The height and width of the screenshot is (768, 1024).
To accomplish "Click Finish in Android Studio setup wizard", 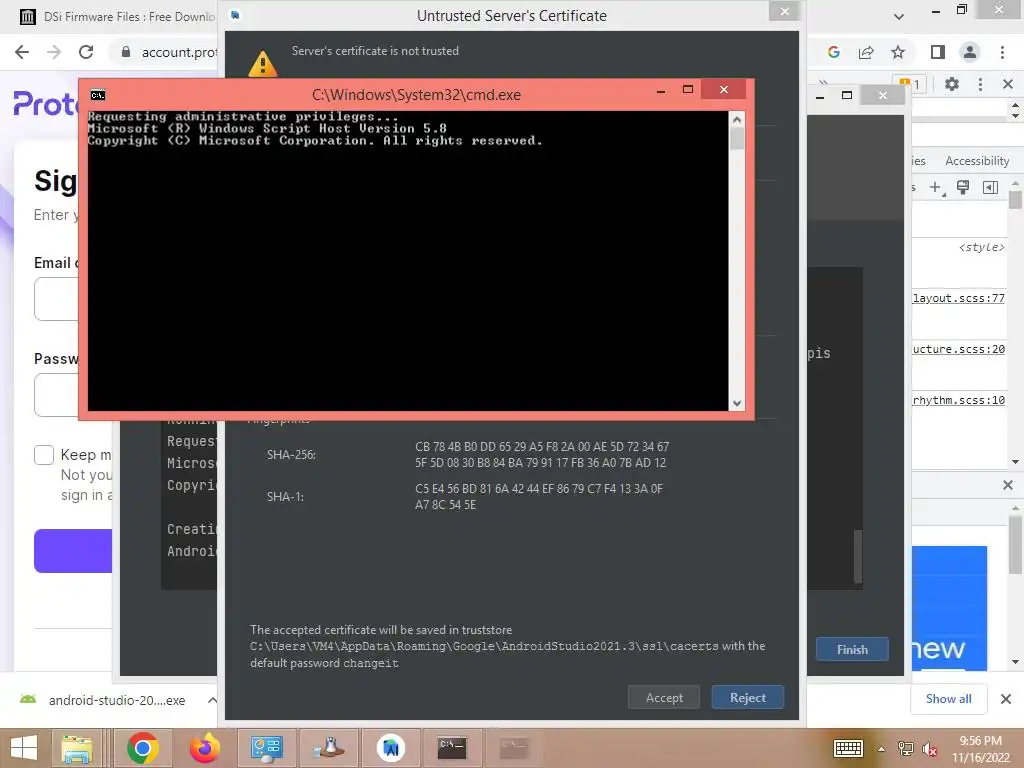I will pyautogui.click(x=852, y=650).
